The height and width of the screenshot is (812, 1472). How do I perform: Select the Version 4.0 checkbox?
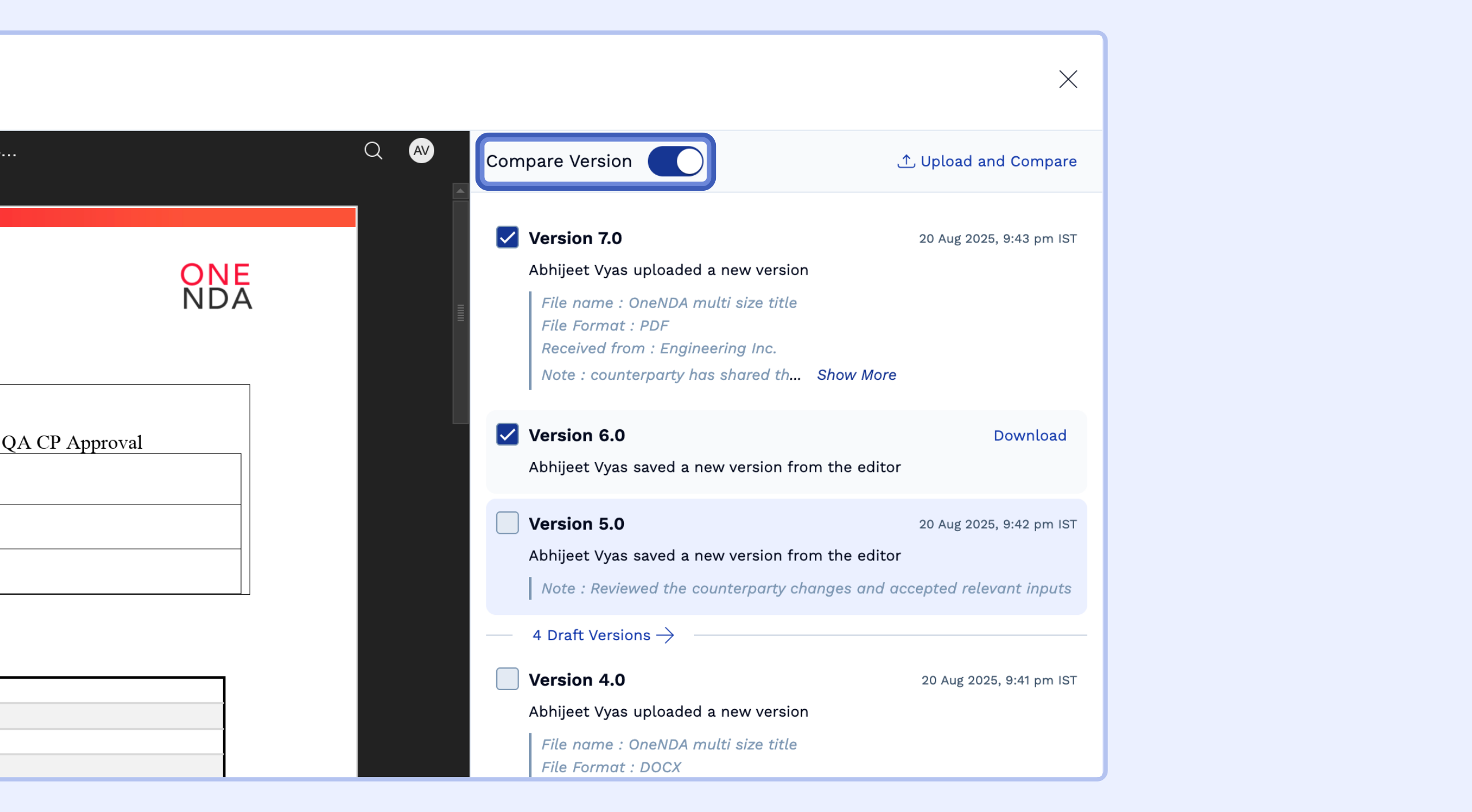(x=507, y=679)
